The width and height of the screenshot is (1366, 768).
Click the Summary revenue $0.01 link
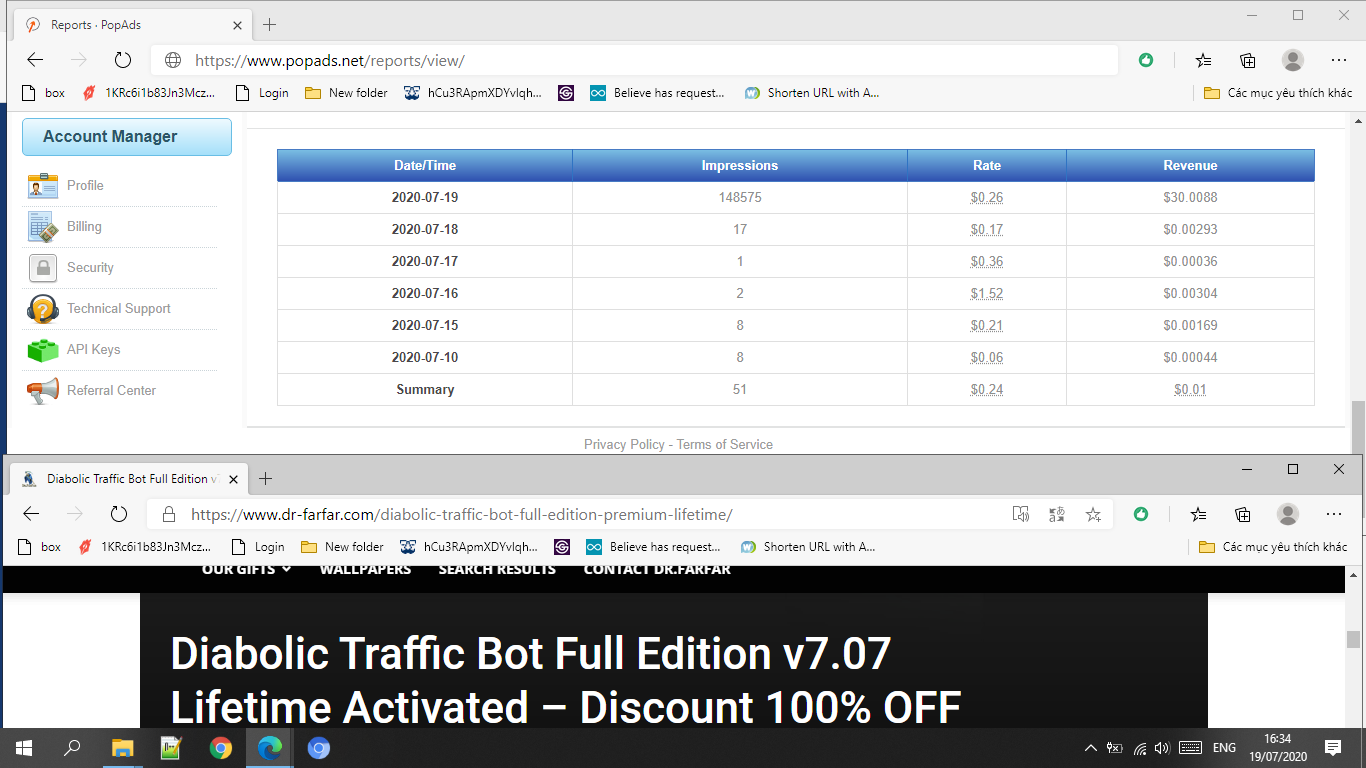pos(1190,390)
